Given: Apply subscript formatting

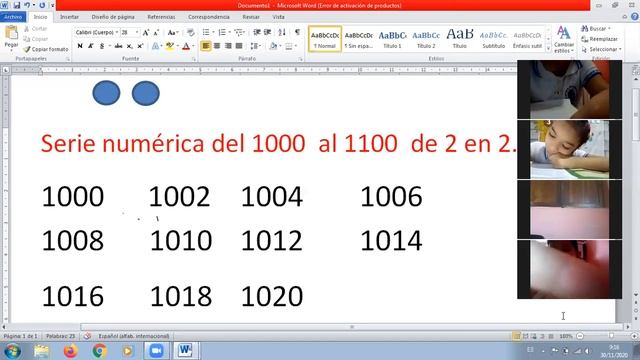Looking at the screenshot, I should pyautogui.click(x=129, y=46).
